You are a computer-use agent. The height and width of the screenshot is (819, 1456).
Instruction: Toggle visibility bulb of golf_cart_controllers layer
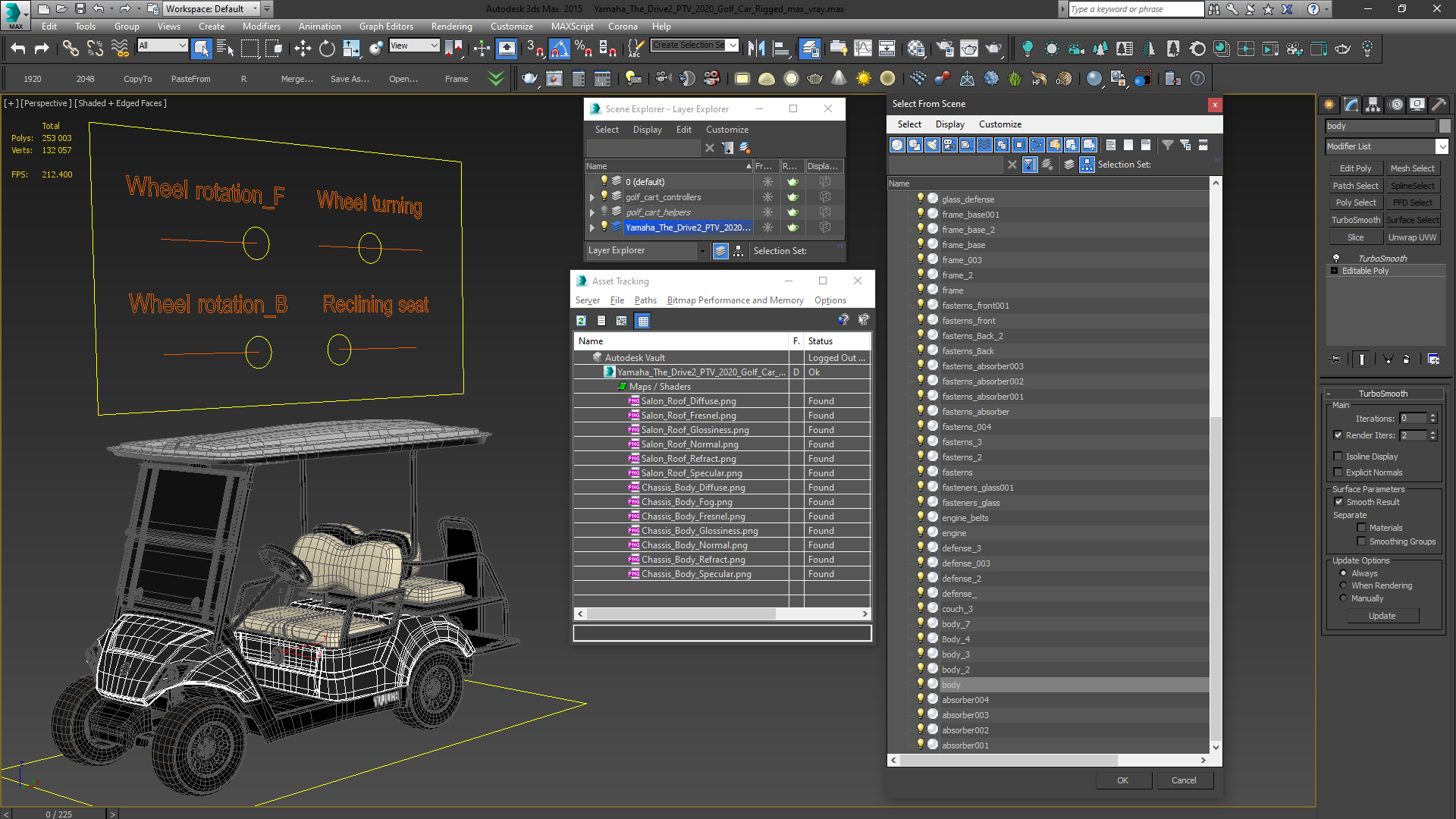[604, 196]
